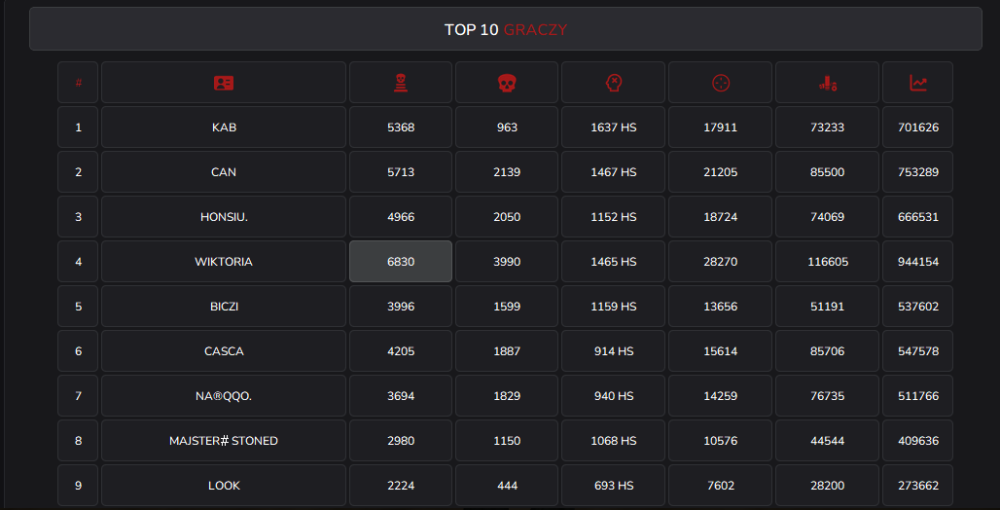Viewport: 1000px width, 510px height.
Task: Click the 940 HS cell
Action: click(x=613, y=396)
